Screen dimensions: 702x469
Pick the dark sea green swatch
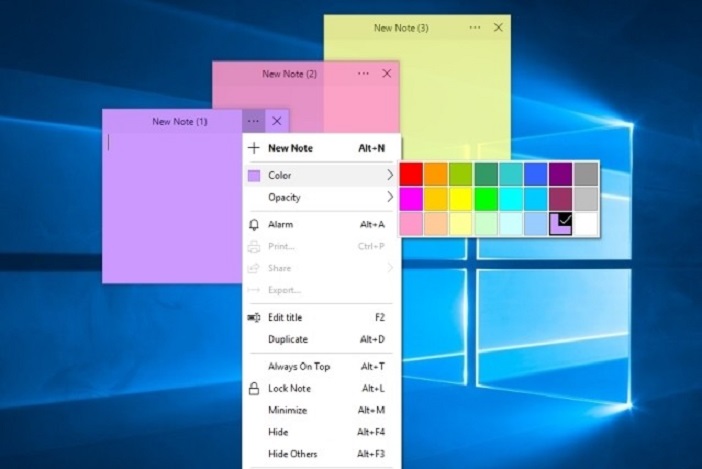click(486, 174)
